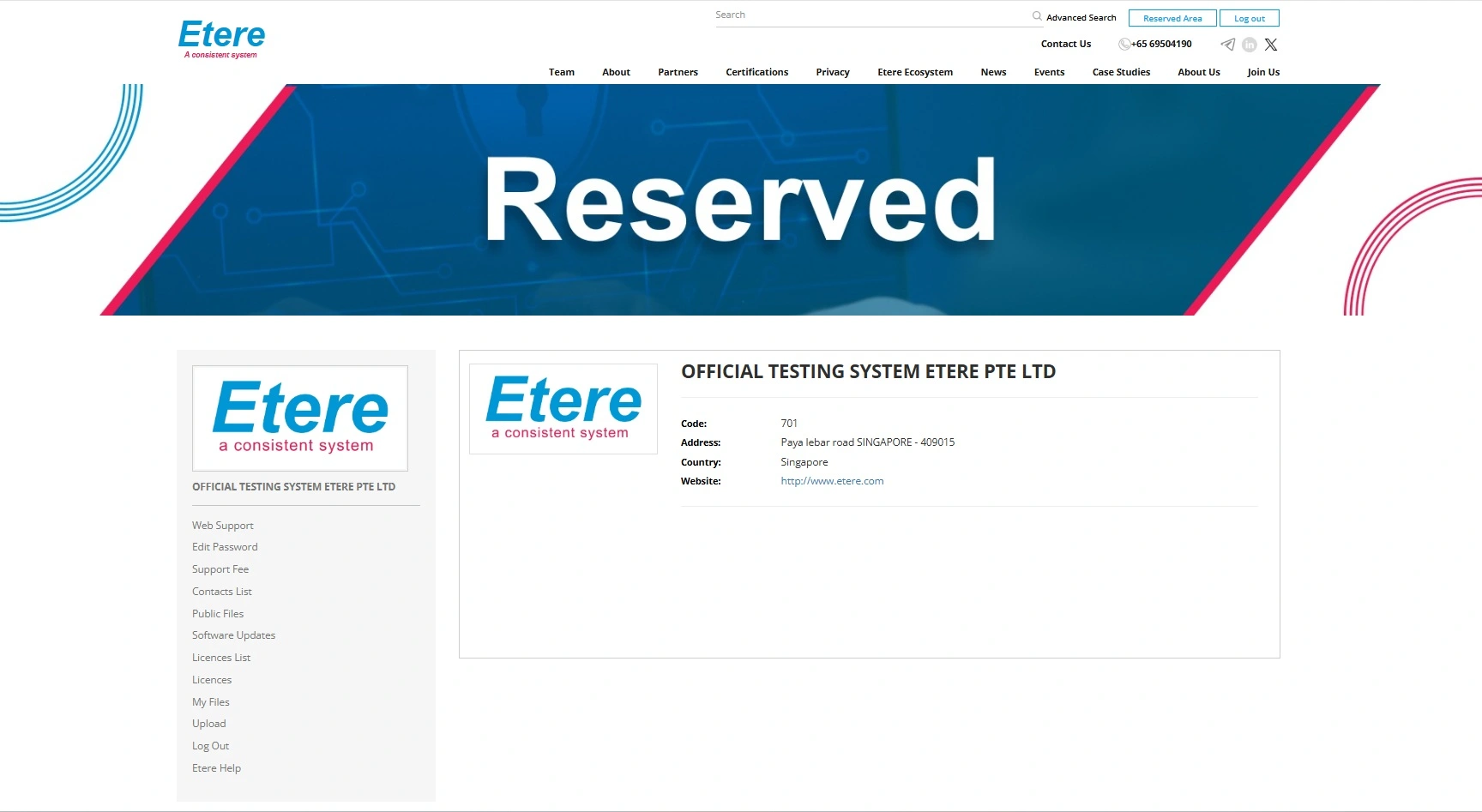This screenshot has height=812, width=1482.
Task: Open Web Support in the sidebar
Action: click(223, 526)
